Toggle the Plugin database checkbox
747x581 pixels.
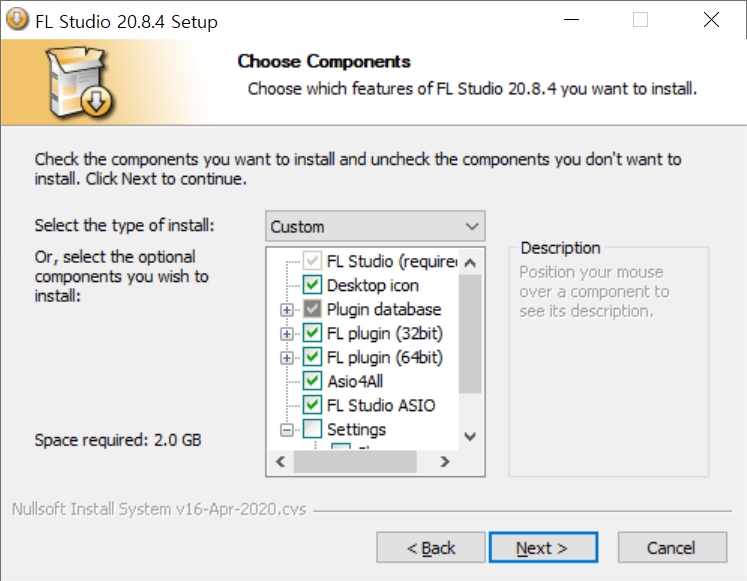coord(313,309)
